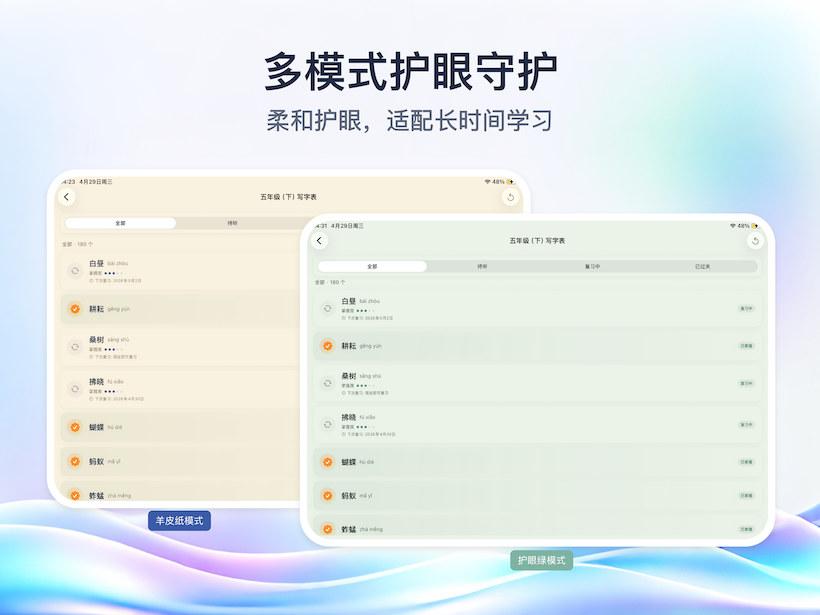This screenshot has width=820, height=615.
Task: Open the word 蝴蝶 on the parchment-mode list
Action: coord(96,427)
